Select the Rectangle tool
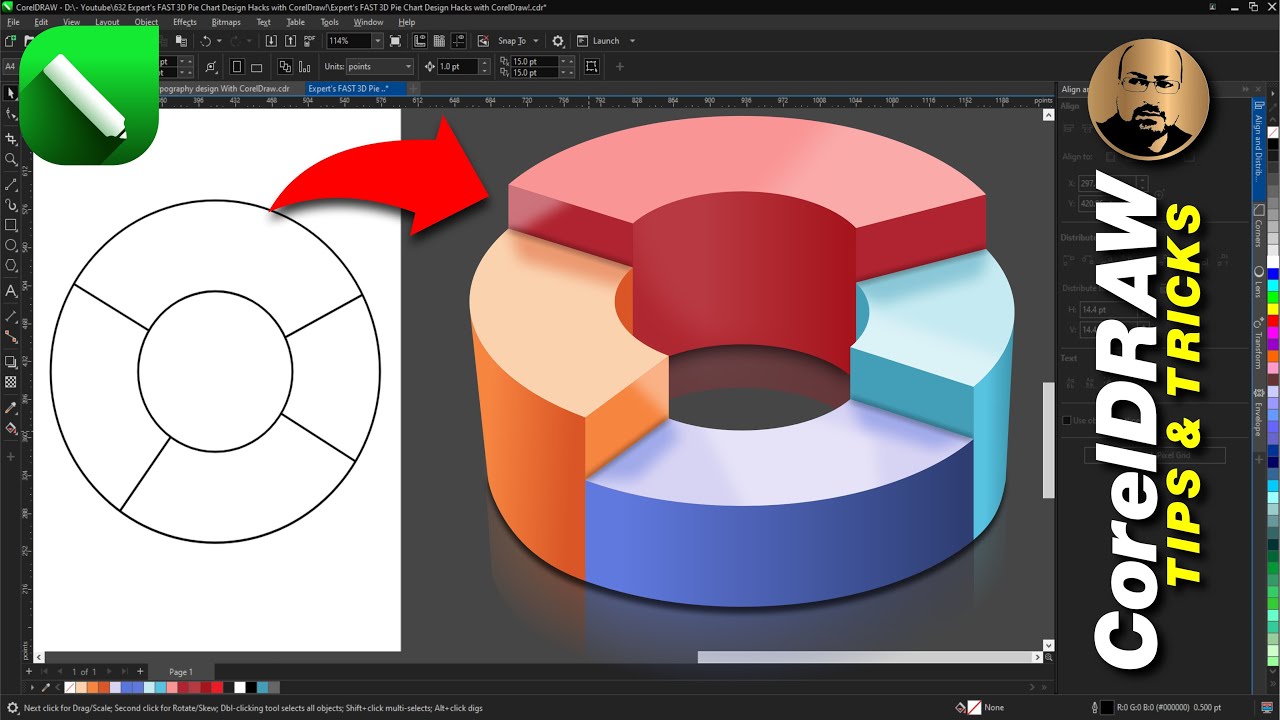1280x720 pixels. point(11,225)
